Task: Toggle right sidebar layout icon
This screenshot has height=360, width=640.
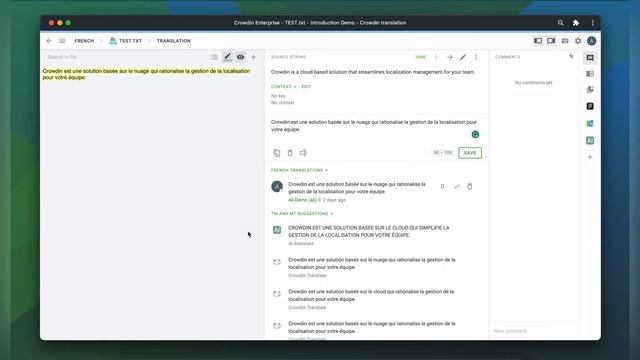Action: [551, 41]
